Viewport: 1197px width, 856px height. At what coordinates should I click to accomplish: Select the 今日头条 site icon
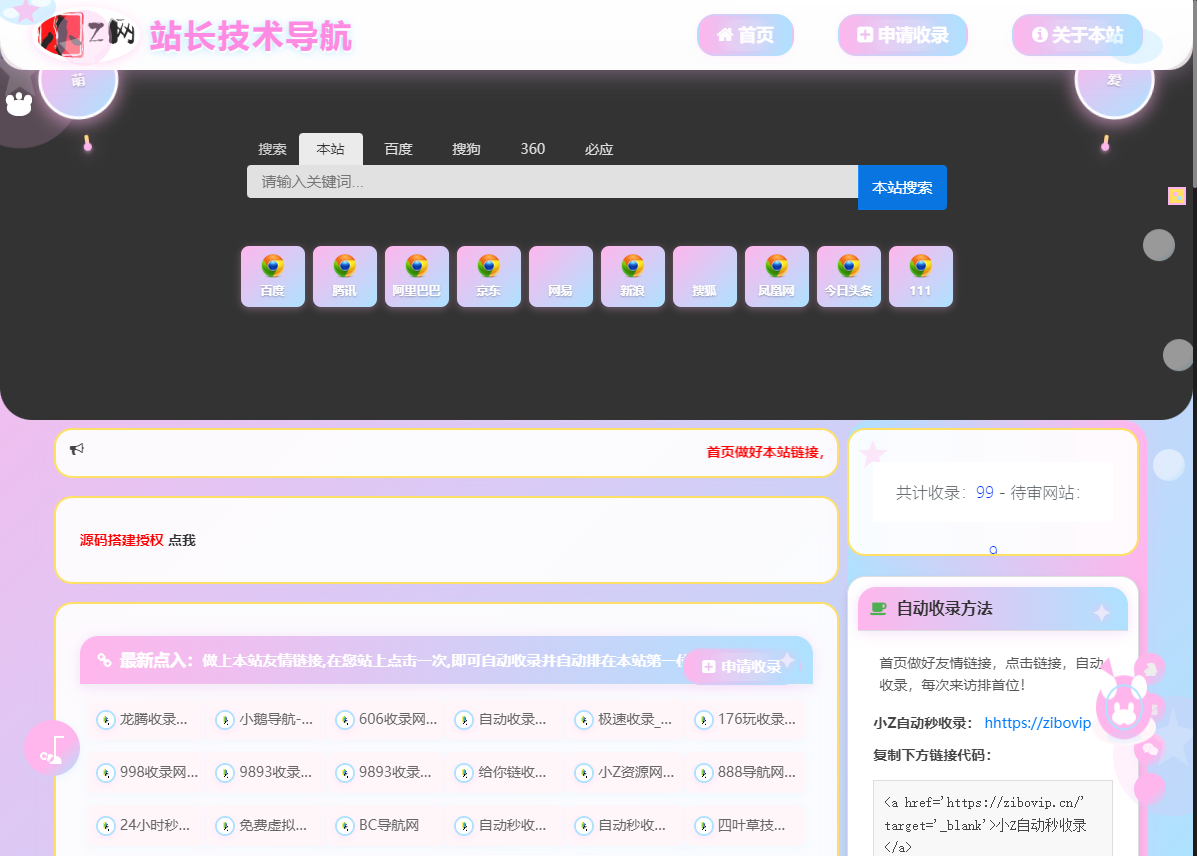click(848, 276)
